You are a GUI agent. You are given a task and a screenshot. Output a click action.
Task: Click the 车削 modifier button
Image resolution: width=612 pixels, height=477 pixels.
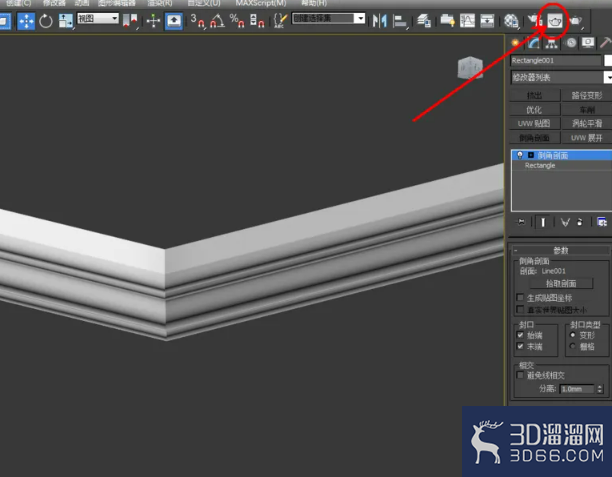coord(587,110)
